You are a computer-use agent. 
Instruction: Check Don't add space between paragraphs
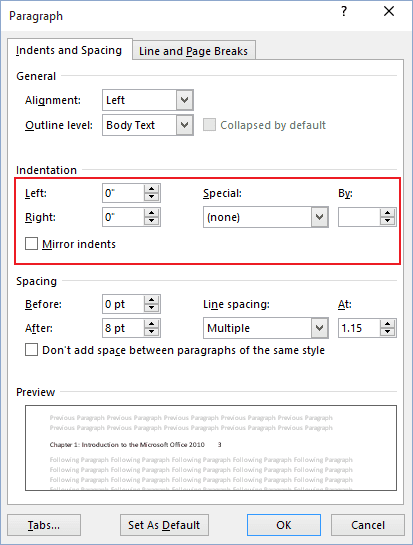[31, 350]
